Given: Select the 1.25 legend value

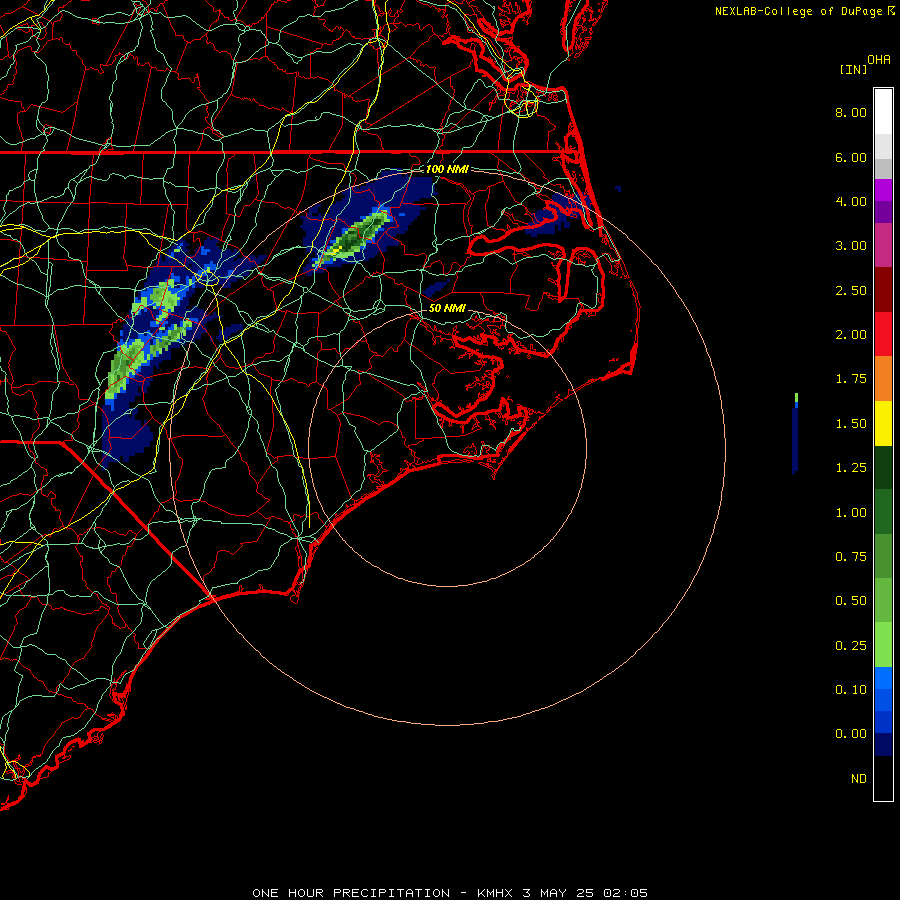Looking at the screenshot, I should coord(851,468).
